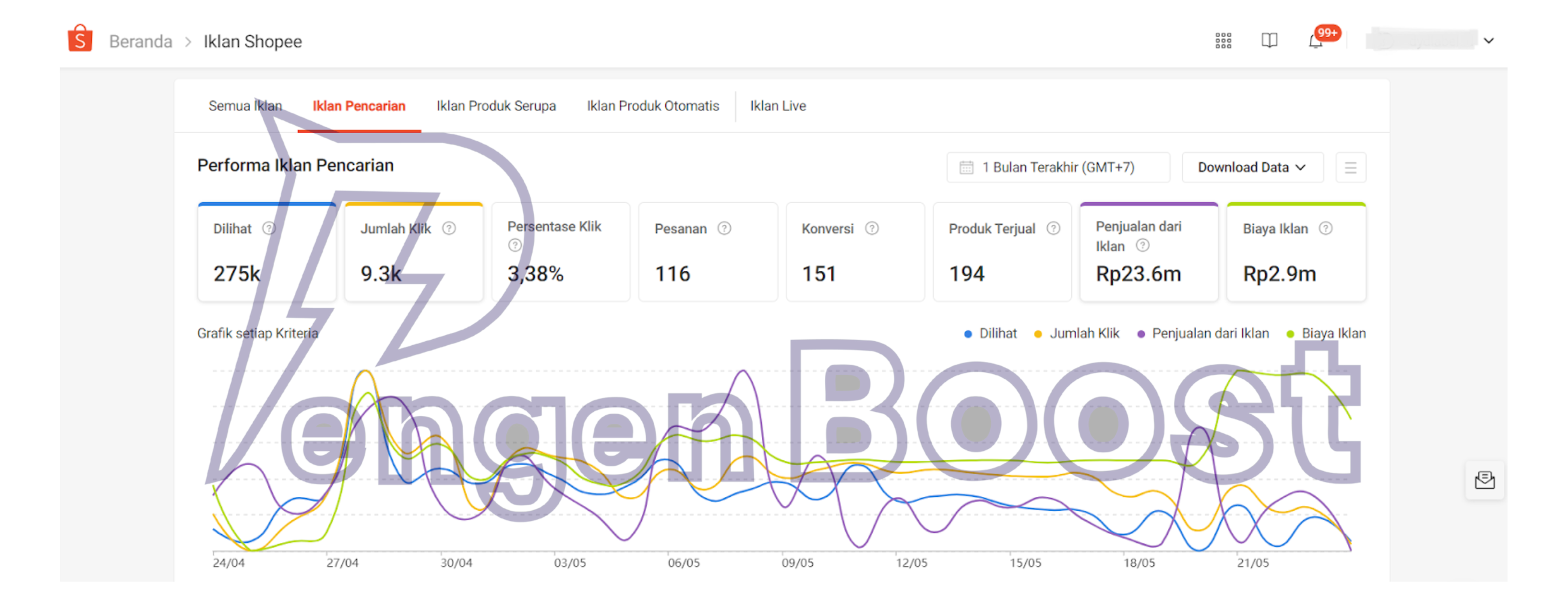The image size is (1568, 597).
Task: Toggle the Dilihat metric card
Action: (x=266, y=252)
